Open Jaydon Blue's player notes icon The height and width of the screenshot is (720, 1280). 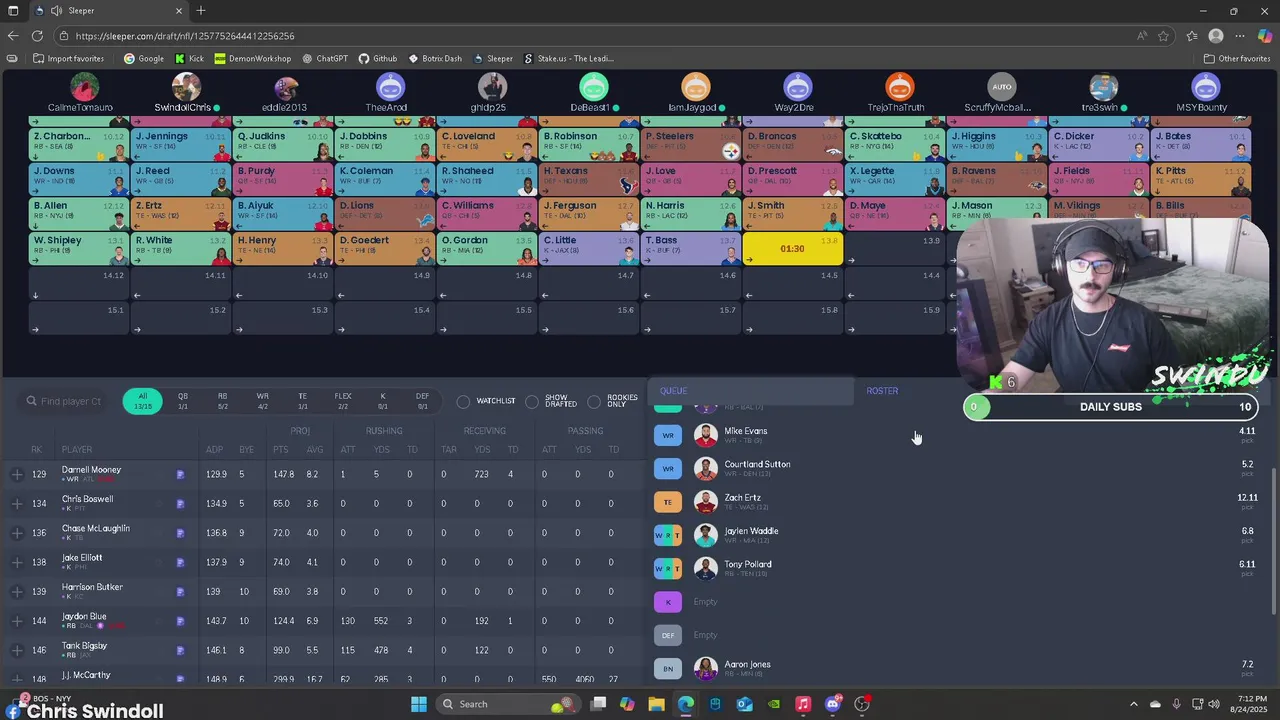(180, 621)
